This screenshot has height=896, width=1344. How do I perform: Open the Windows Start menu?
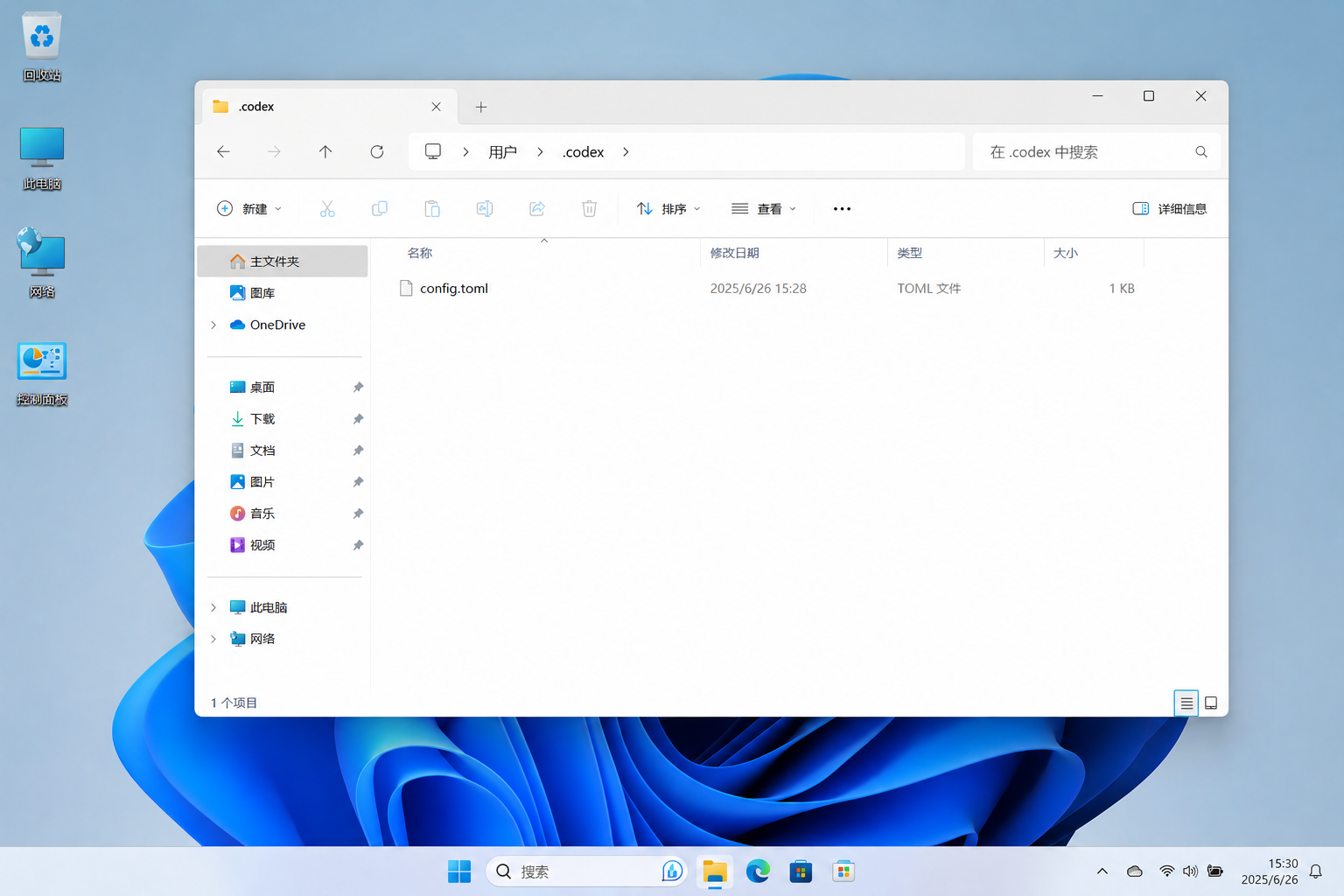click(x=459, y=871)
